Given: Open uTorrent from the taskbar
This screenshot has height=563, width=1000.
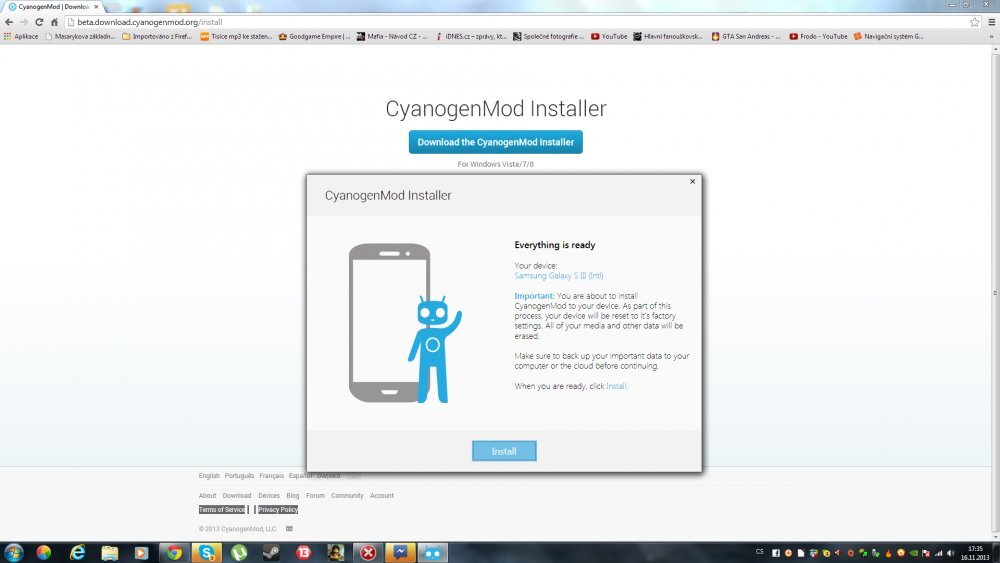Looking at the screenshot, I should coord(239,552).
